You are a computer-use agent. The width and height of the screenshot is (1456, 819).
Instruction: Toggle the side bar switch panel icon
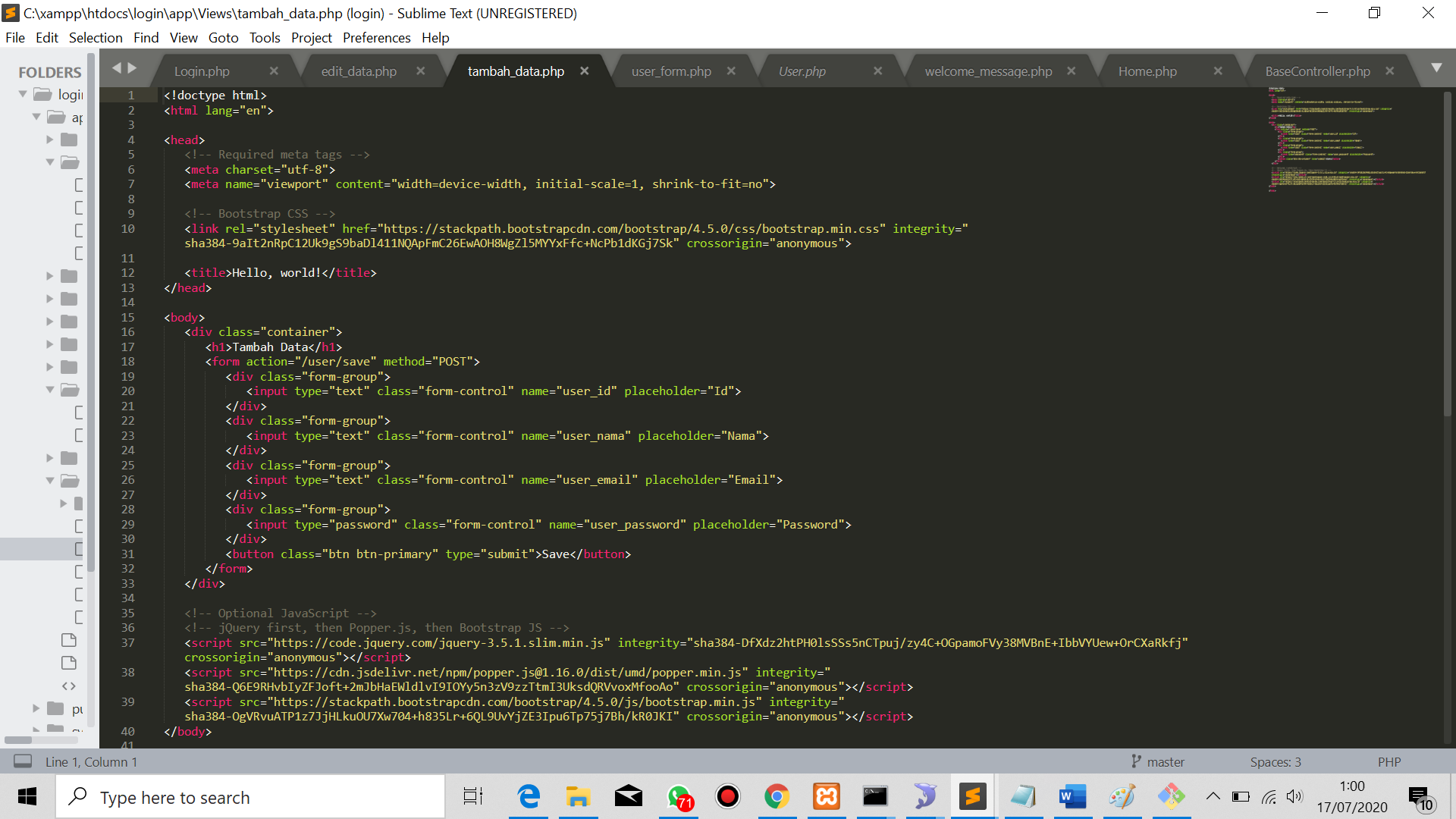coord(23,761)
